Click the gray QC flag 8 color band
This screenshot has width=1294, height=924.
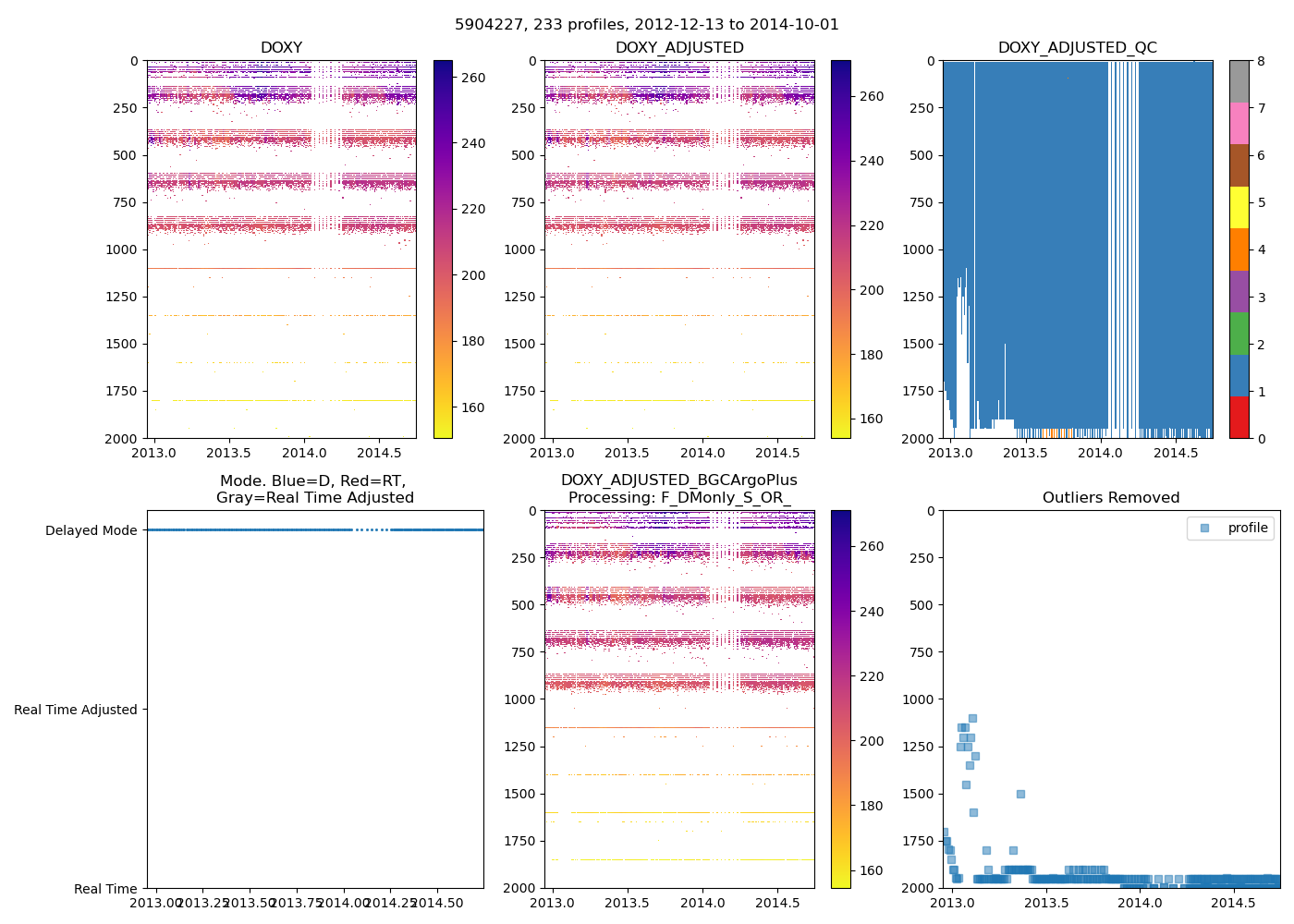click(x=1239, y=81)
